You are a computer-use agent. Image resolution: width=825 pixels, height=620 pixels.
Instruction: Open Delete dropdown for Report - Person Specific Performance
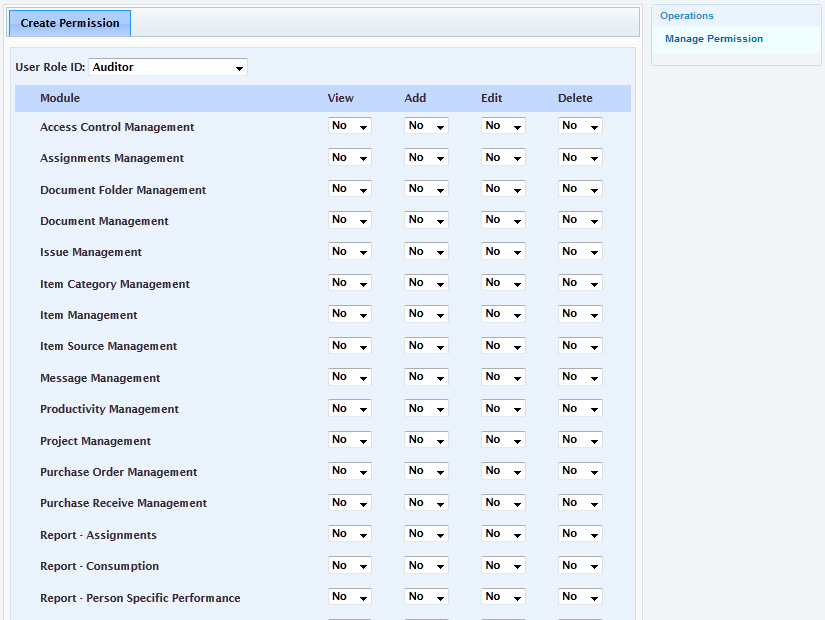click(x=579, y=597)
